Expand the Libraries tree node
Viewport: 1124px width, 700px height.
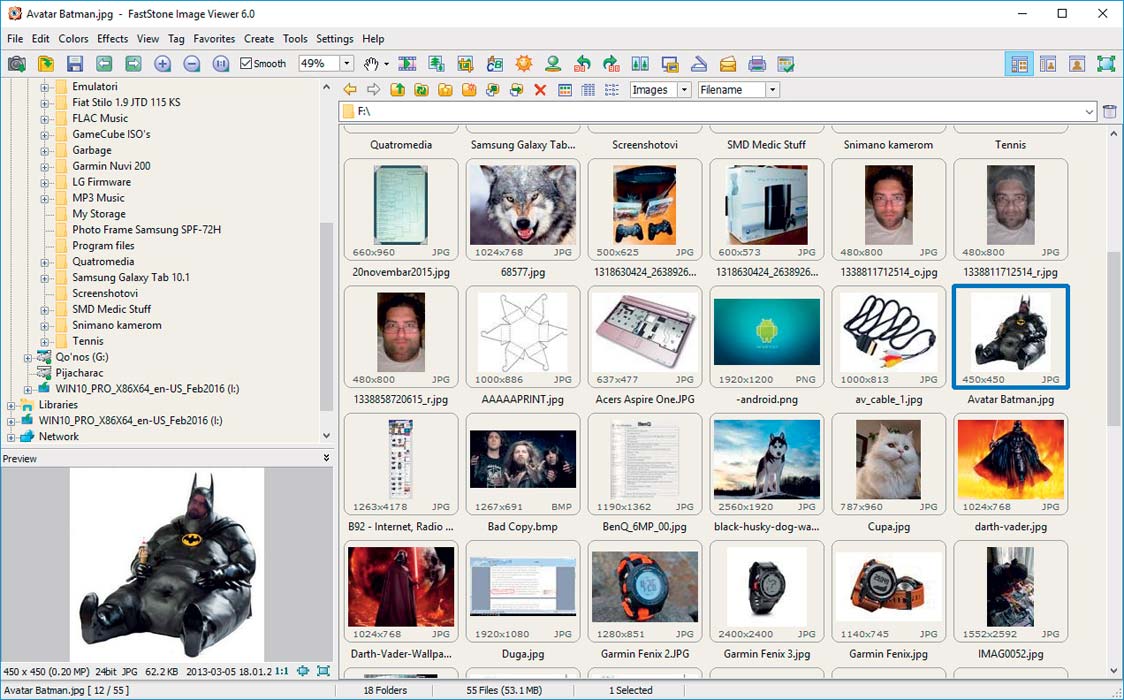click(x=11, y=406)
